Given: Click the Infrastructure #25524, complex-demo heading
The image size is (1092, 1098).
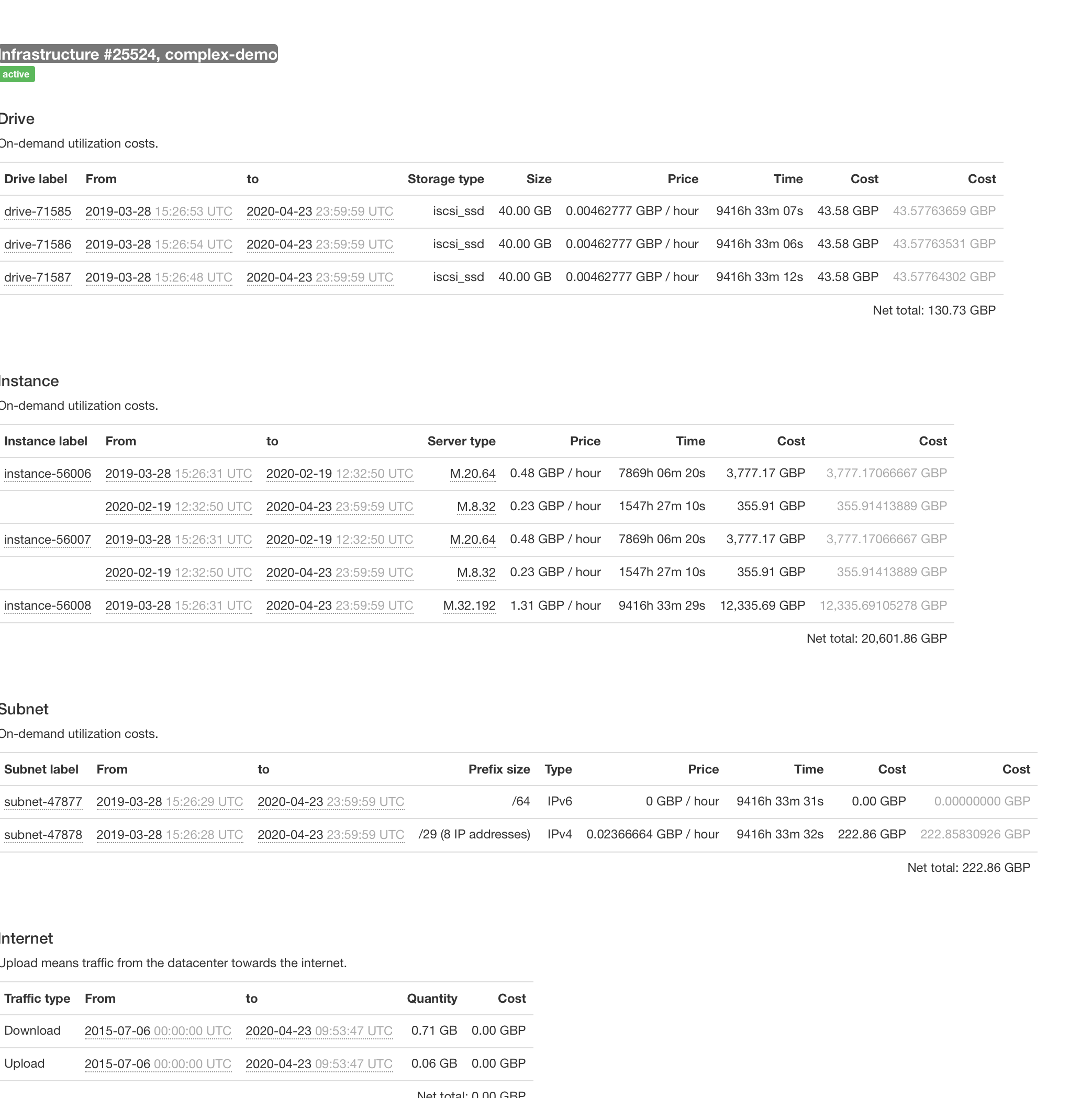Looking at the screenshot, I should pos(138,54).
